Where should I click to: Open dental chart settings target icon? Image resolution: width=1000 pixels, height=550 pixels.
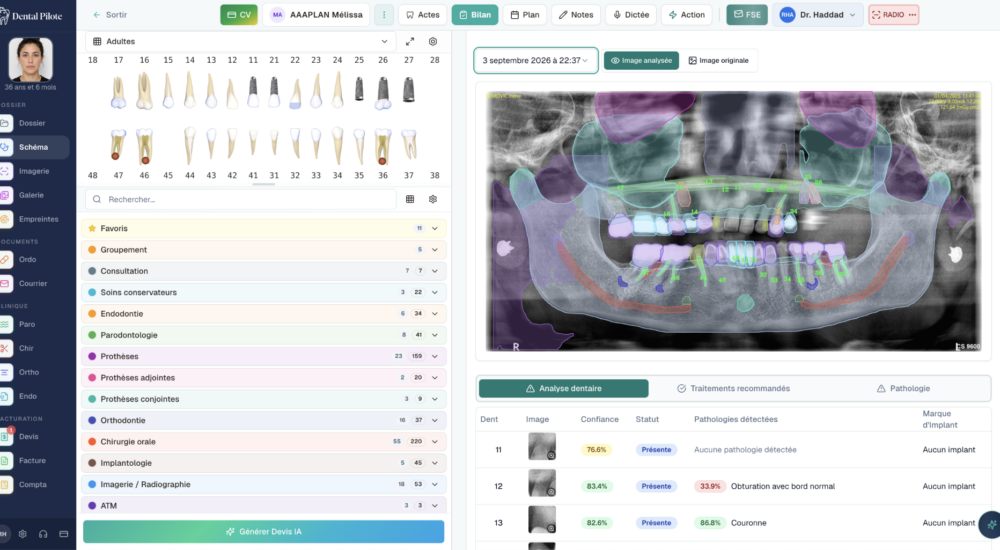coord(433,41)
